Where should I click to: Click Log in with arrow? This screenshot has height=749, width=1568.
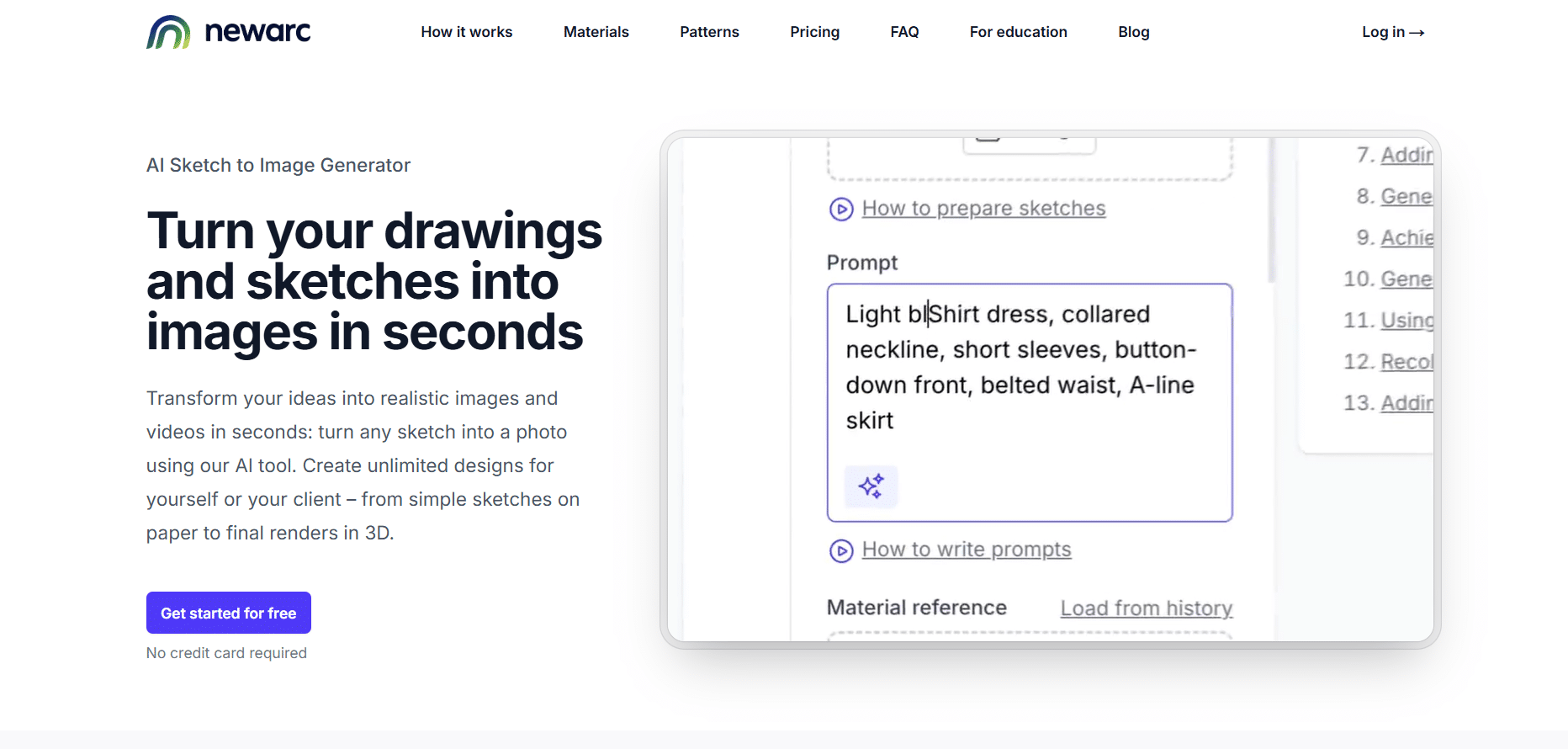1393,32
